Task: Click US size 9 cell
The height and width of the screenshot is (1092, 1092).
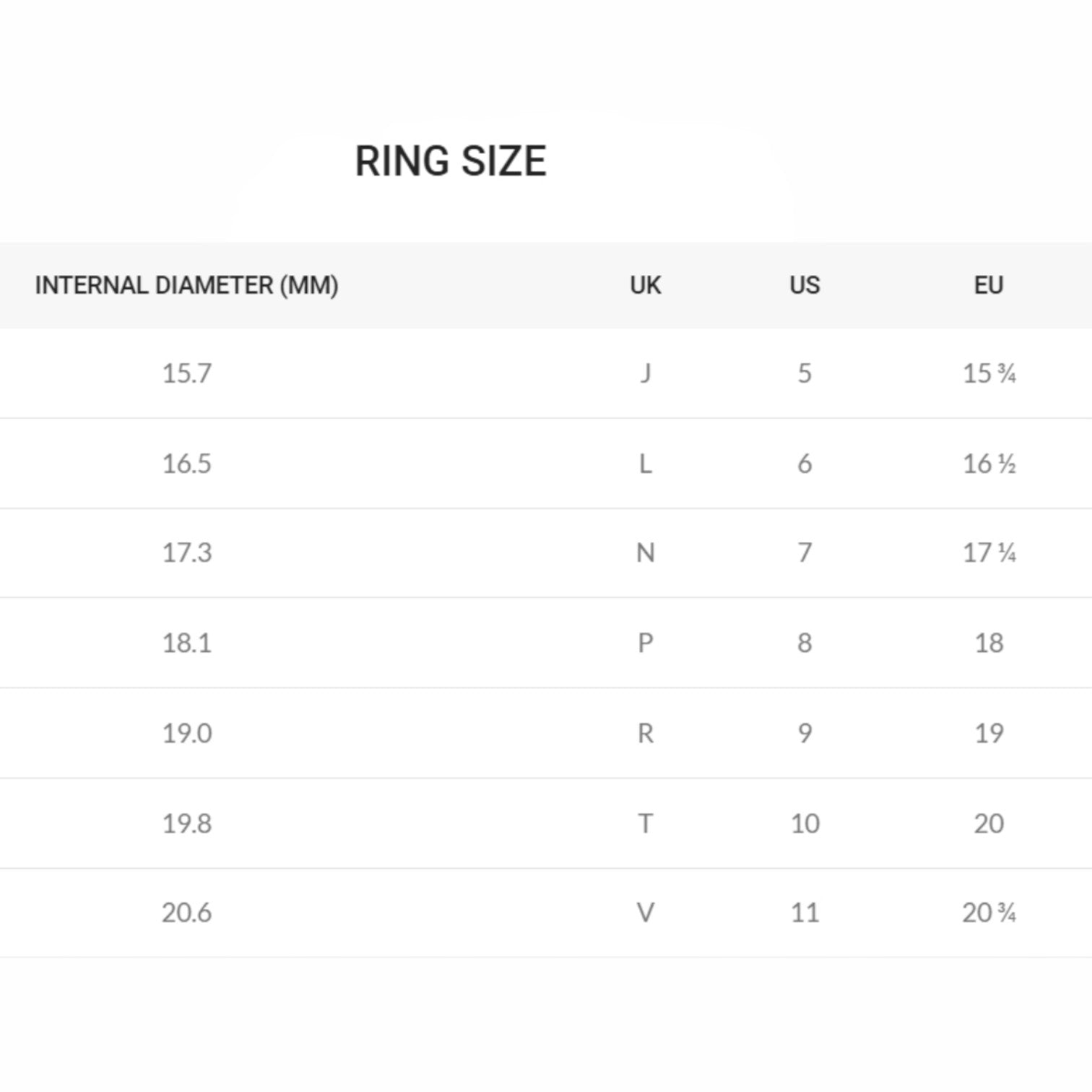Action: tap(805, 733)
